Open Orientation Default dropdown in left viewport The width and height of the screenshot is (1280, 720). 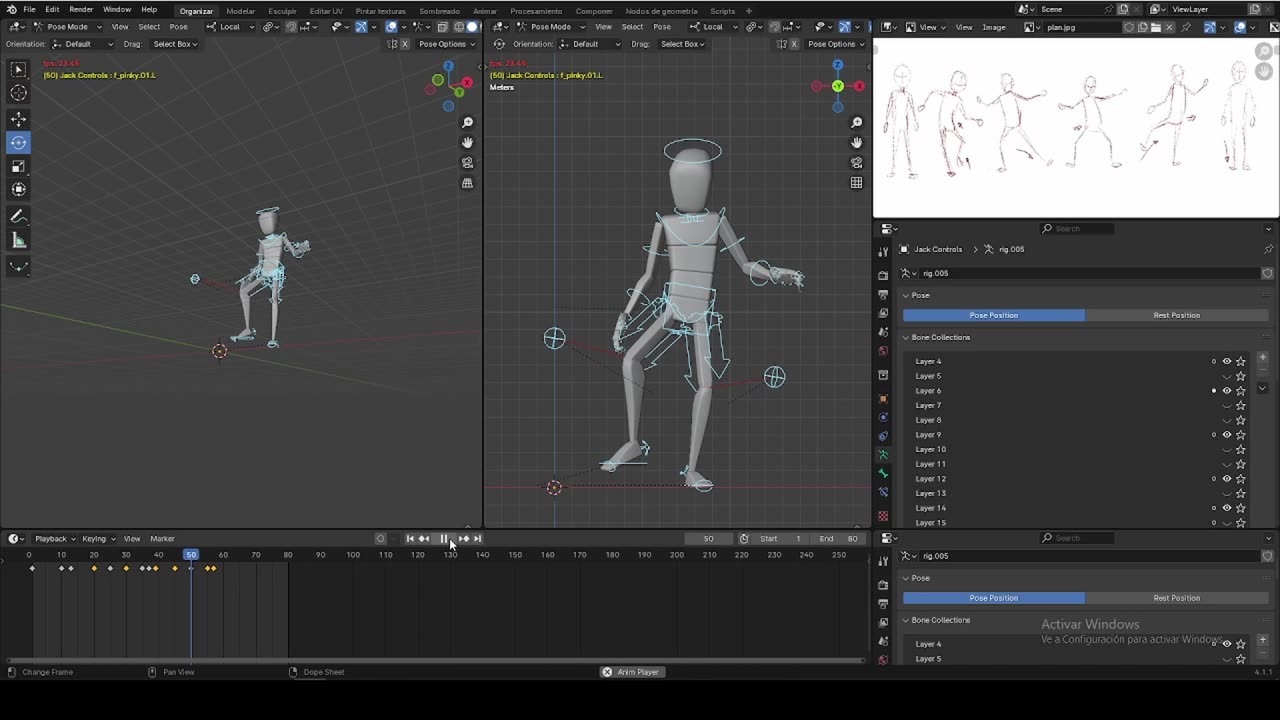coord(84,44)
